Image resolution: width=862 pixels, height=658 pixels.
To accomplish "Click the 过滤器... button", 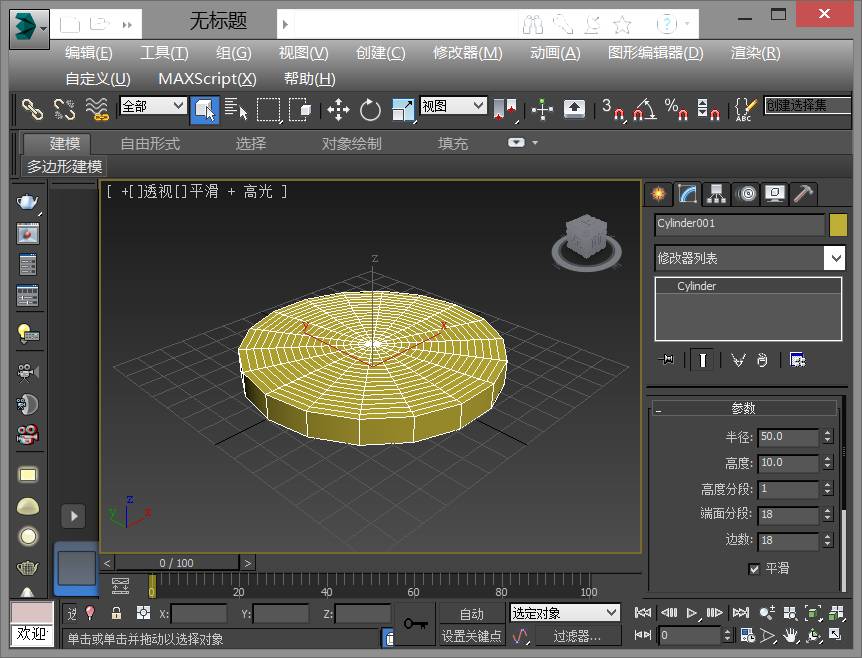I will tap(576, 636).
